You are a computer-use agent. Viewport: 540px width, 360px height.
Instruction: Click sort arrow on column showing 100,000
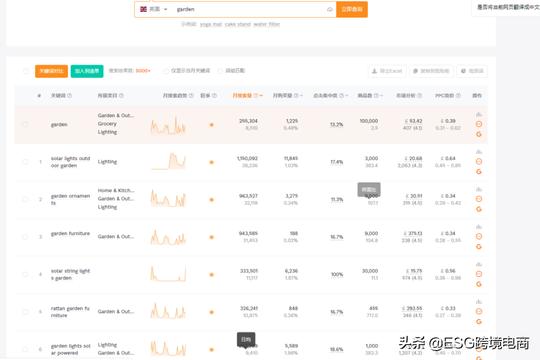(x=381, y=95)
